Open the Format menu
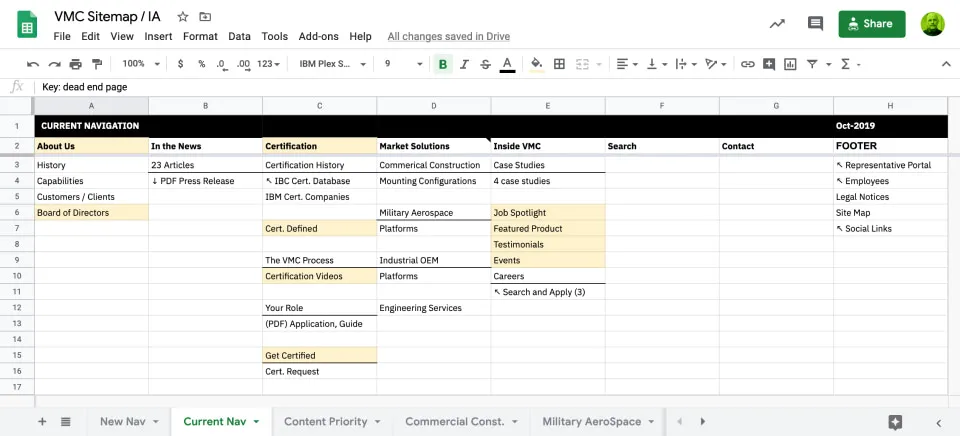 pos(200,36)
